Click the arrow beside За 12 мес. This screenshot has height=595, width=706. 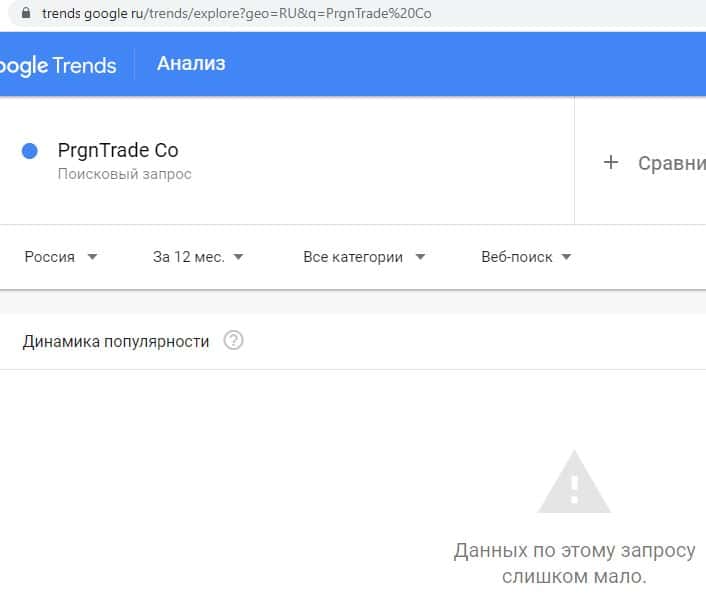pyautogui.click(x=238, y=257)
